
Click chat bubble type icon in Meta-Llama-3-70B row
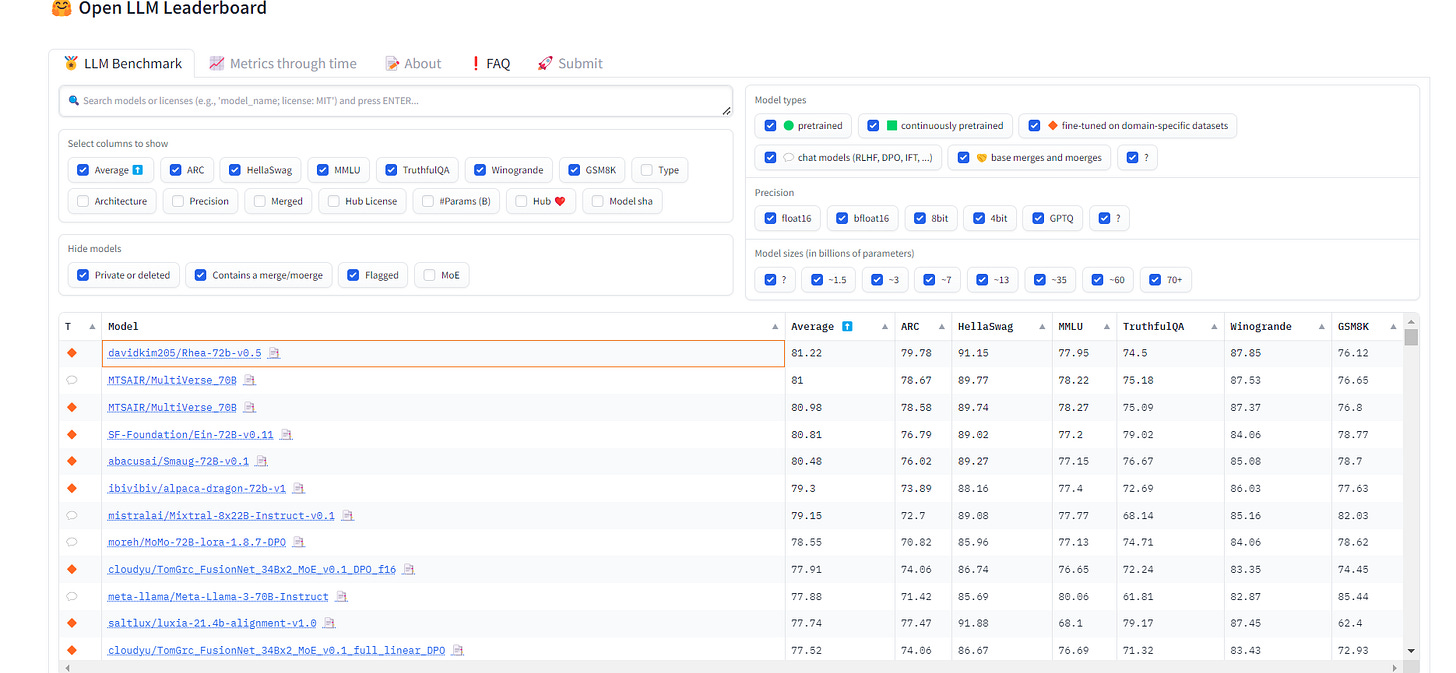(71, 596)
